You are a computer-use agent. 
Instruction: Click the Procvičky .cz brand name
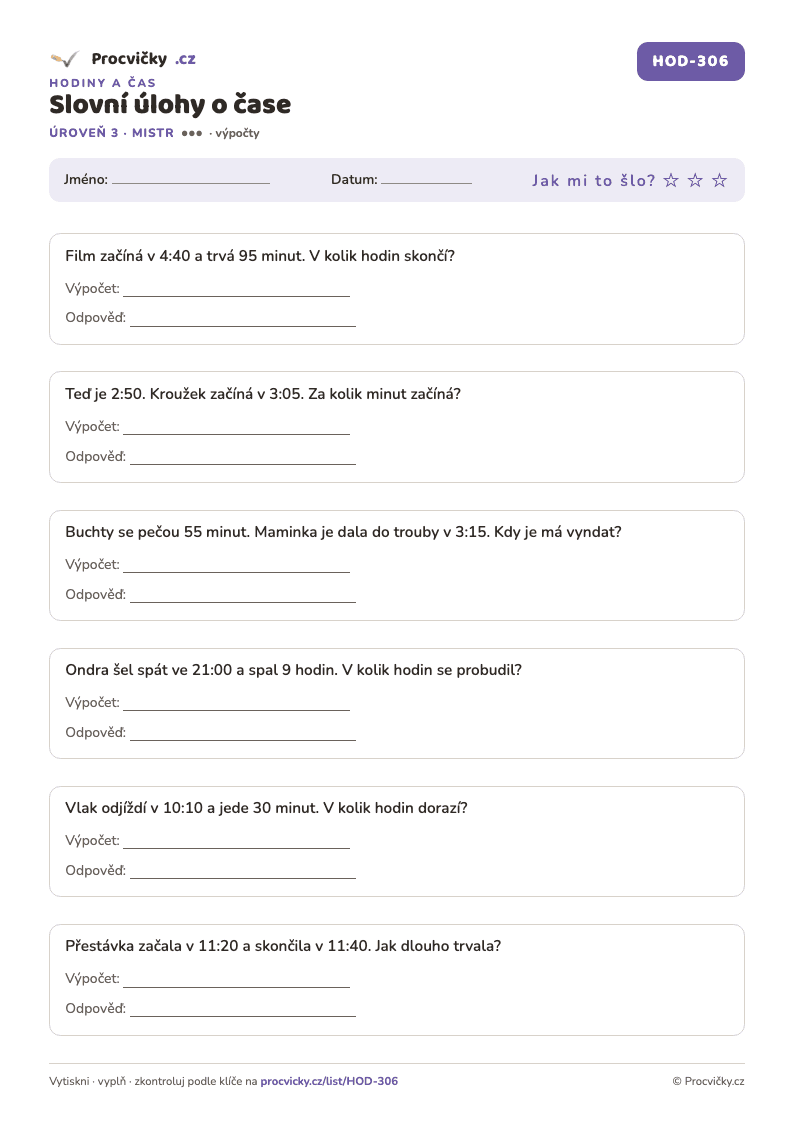tap(143, 59)
